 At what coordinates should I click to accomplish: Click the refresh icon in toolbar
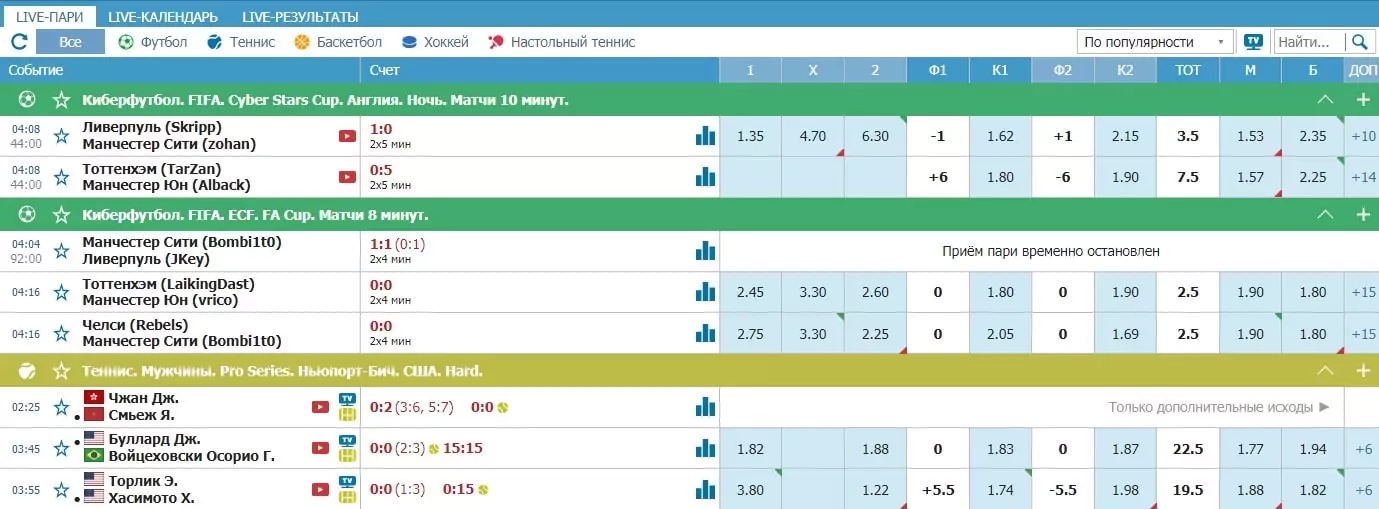click(x=19, y=42)
